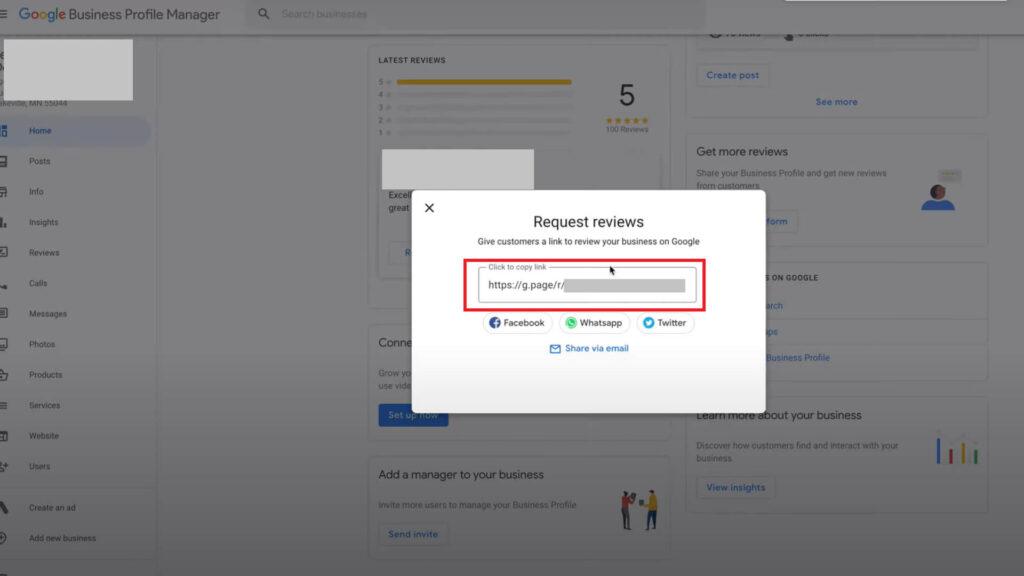The image size is (1024, 576).
Task: Open Home in the sidebar
Action: point(40,131)
